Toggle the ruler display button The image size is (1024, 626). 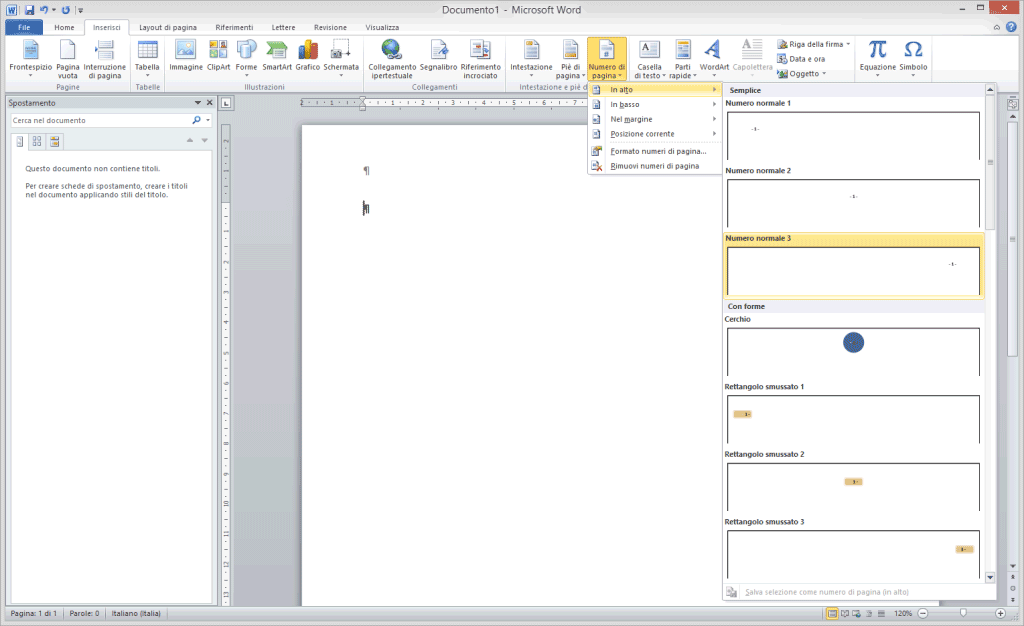[x=1012, y=104]
